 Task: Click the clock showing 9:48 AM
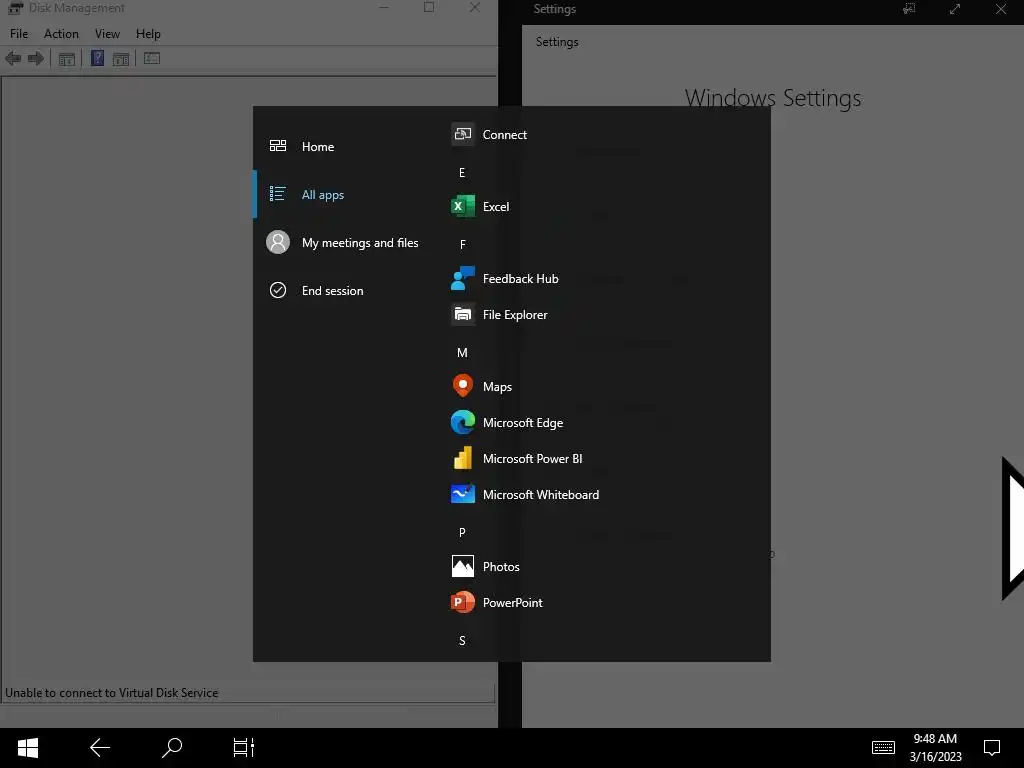(x=935, y=739)
